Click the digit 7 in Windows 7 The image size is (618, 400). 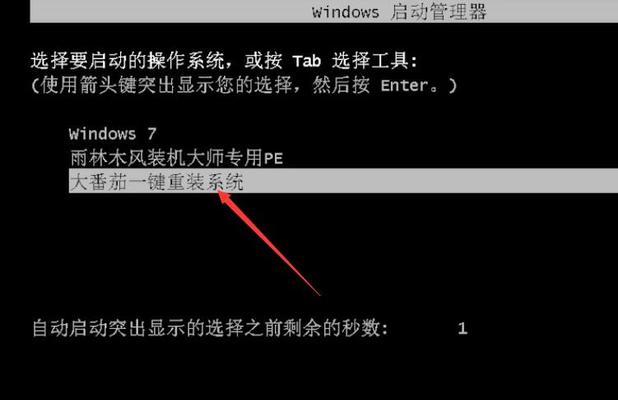pos(152,134)
